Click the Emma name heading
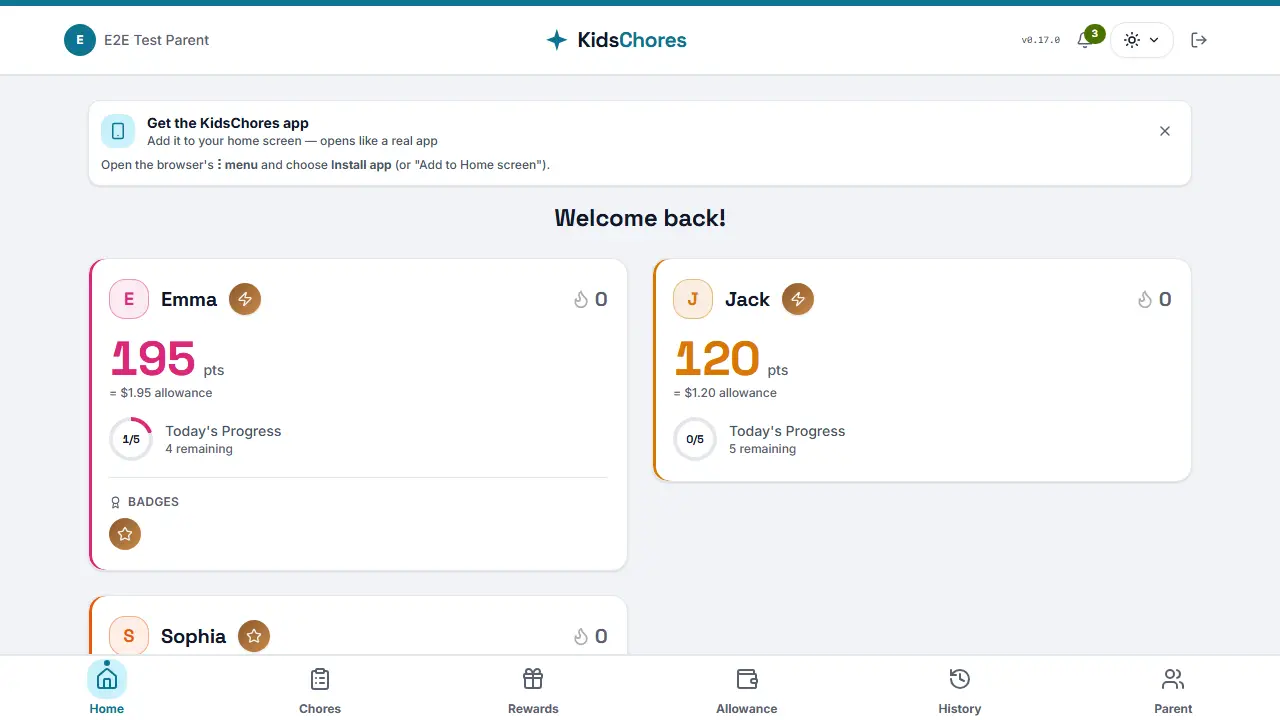Viewport: 1280px width, 720px height. (x=189, y=299)
